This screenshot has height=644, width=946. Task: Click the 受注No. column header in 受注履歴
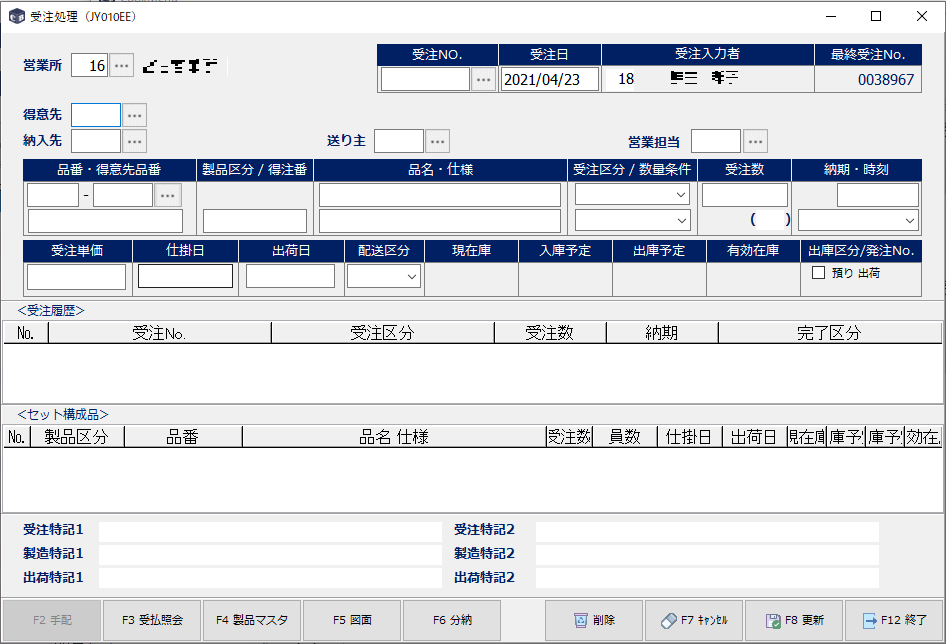point(159,333)
